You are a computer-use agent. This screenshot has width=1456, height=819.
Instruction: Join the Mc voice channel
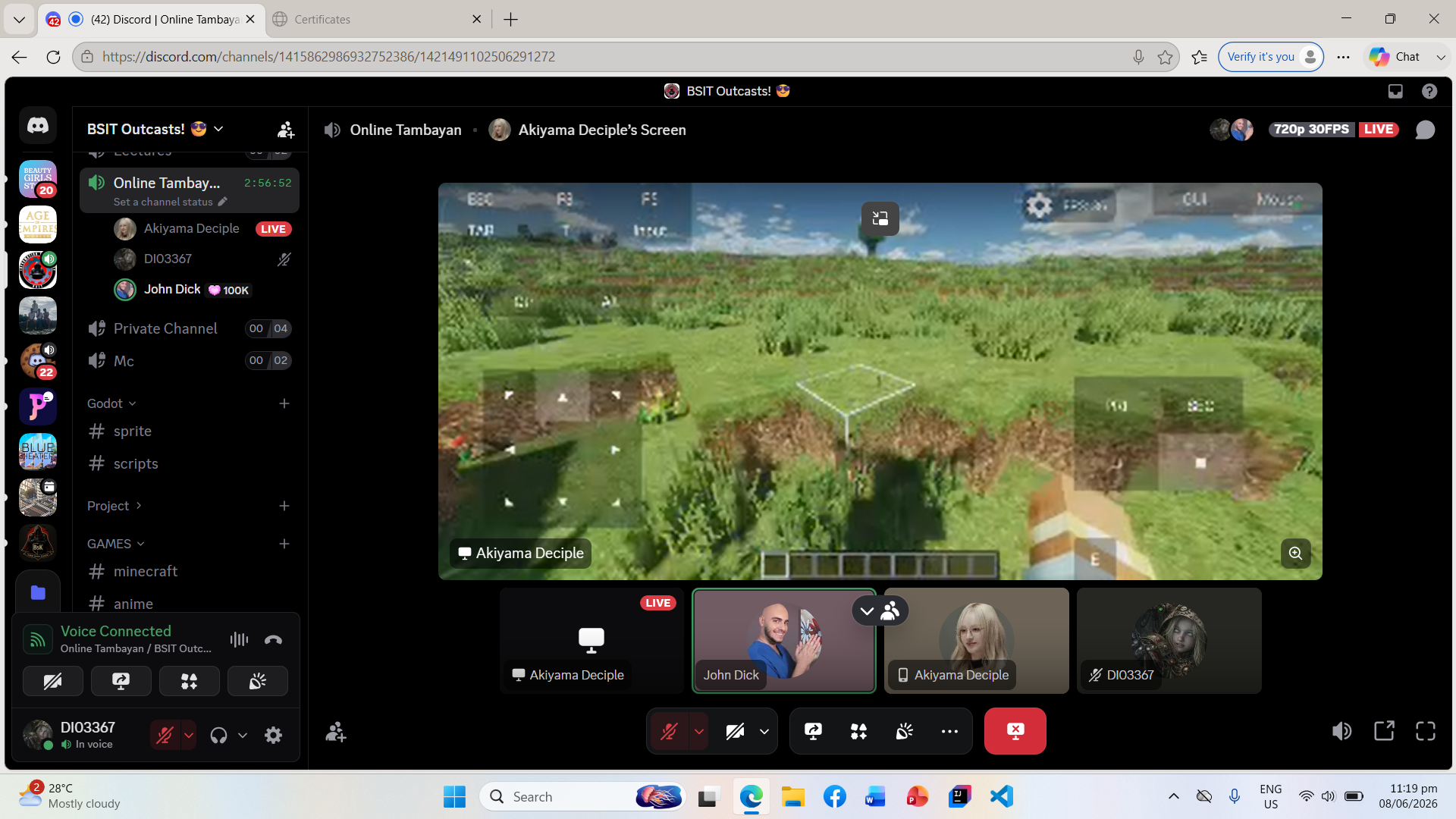[190, 361]
